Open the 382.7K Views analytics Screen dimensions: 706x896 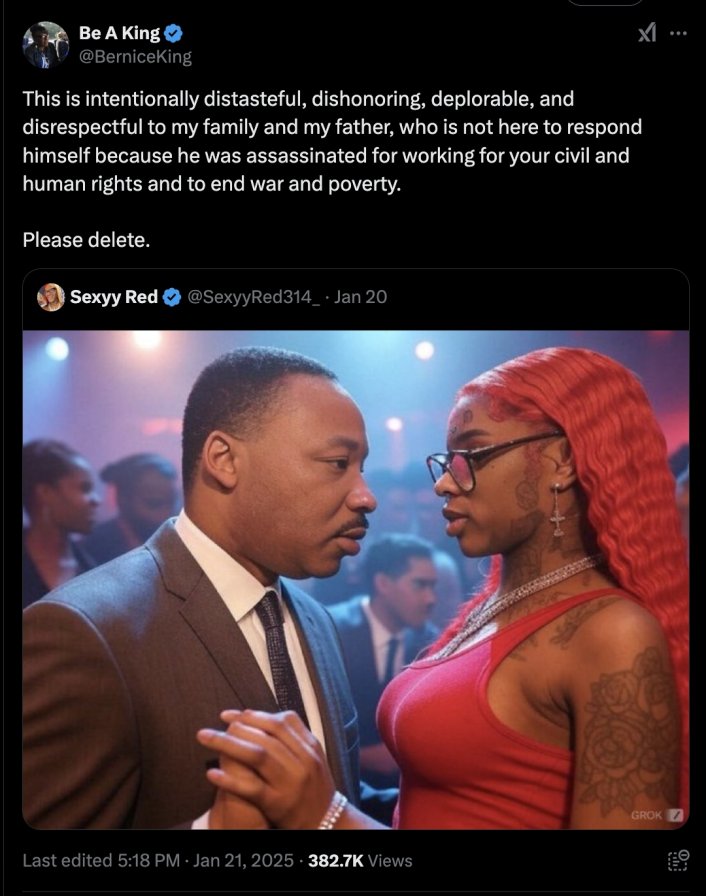pyautogui.click(x=360, y=861)
